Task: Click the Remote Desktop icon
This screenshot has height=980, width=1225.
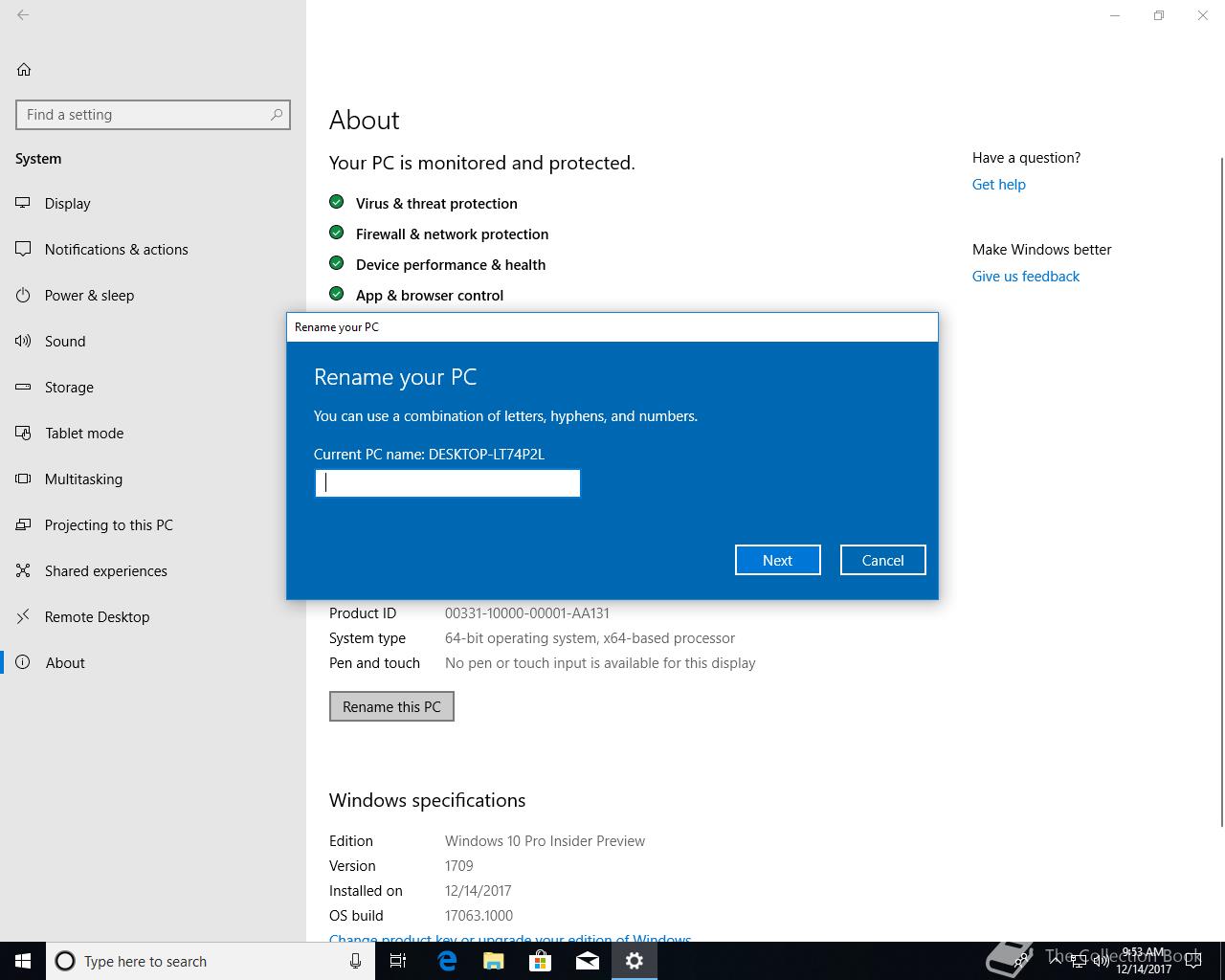Action: click(24, 616)
